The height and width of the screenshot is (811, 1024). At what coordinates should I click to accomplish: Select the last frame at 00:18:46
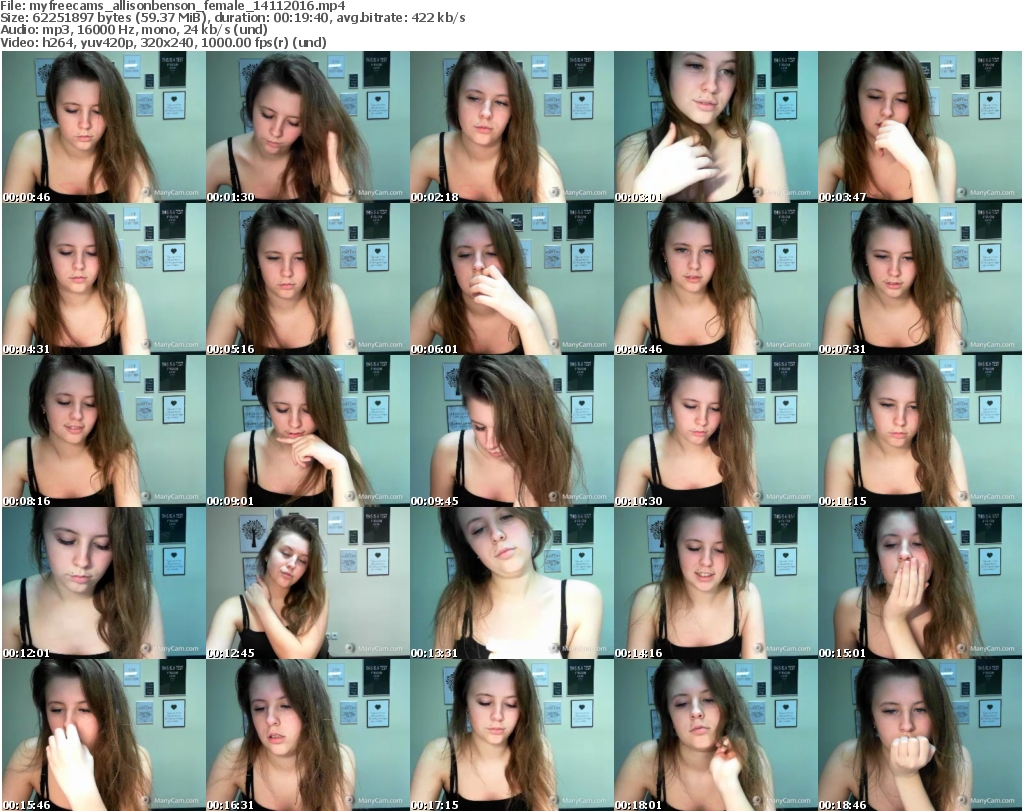[919, 735]
